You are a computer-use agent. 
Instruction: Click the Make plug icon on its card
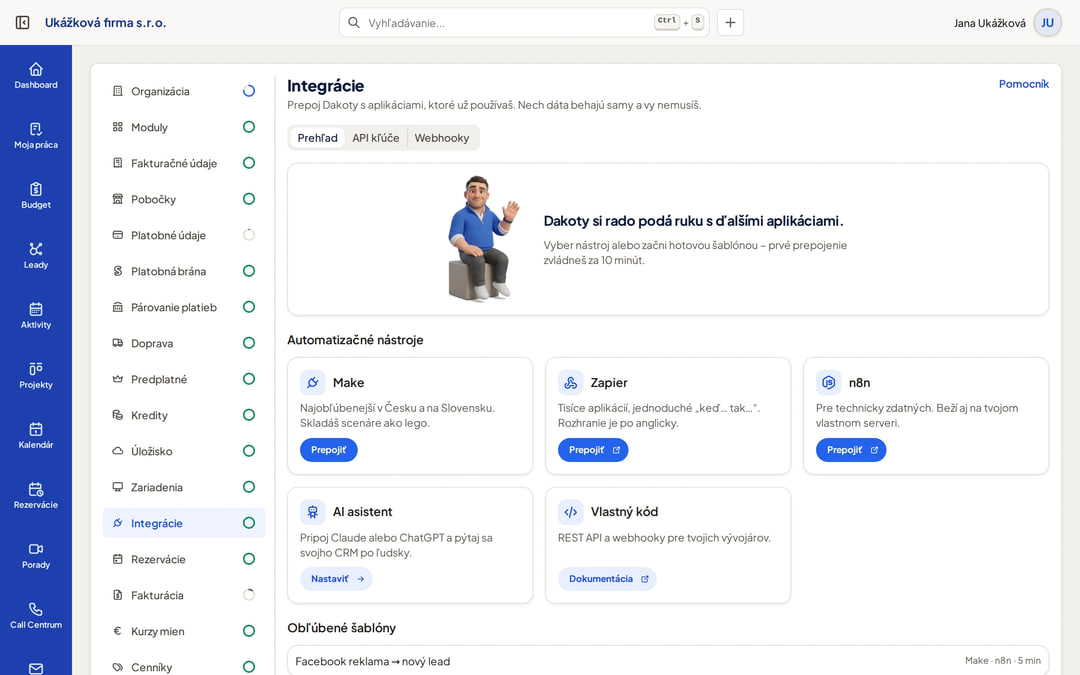tap(313, 382)
